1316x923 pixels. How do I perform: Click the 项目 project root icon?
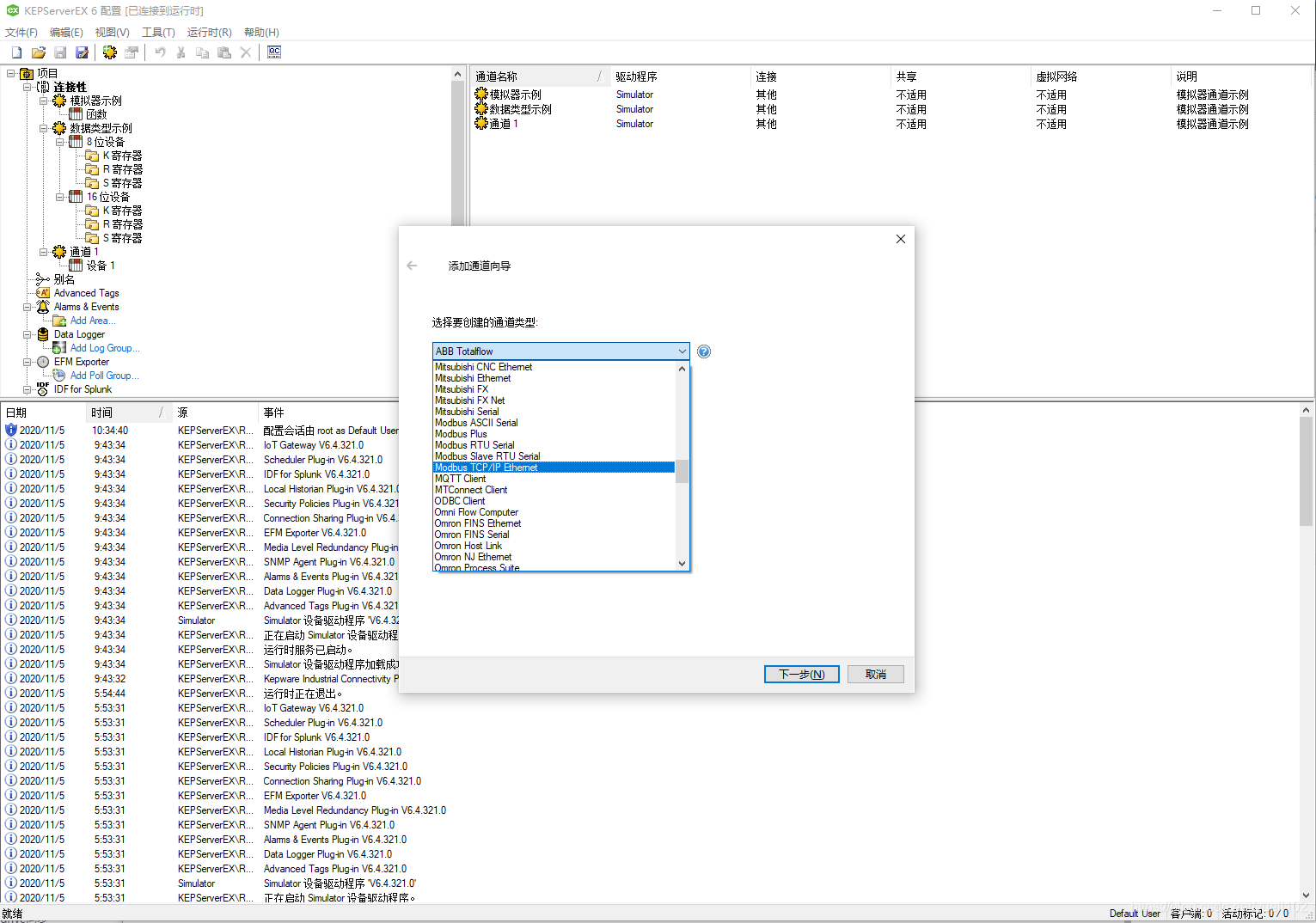pyautogui.click(x=27, y=73)
